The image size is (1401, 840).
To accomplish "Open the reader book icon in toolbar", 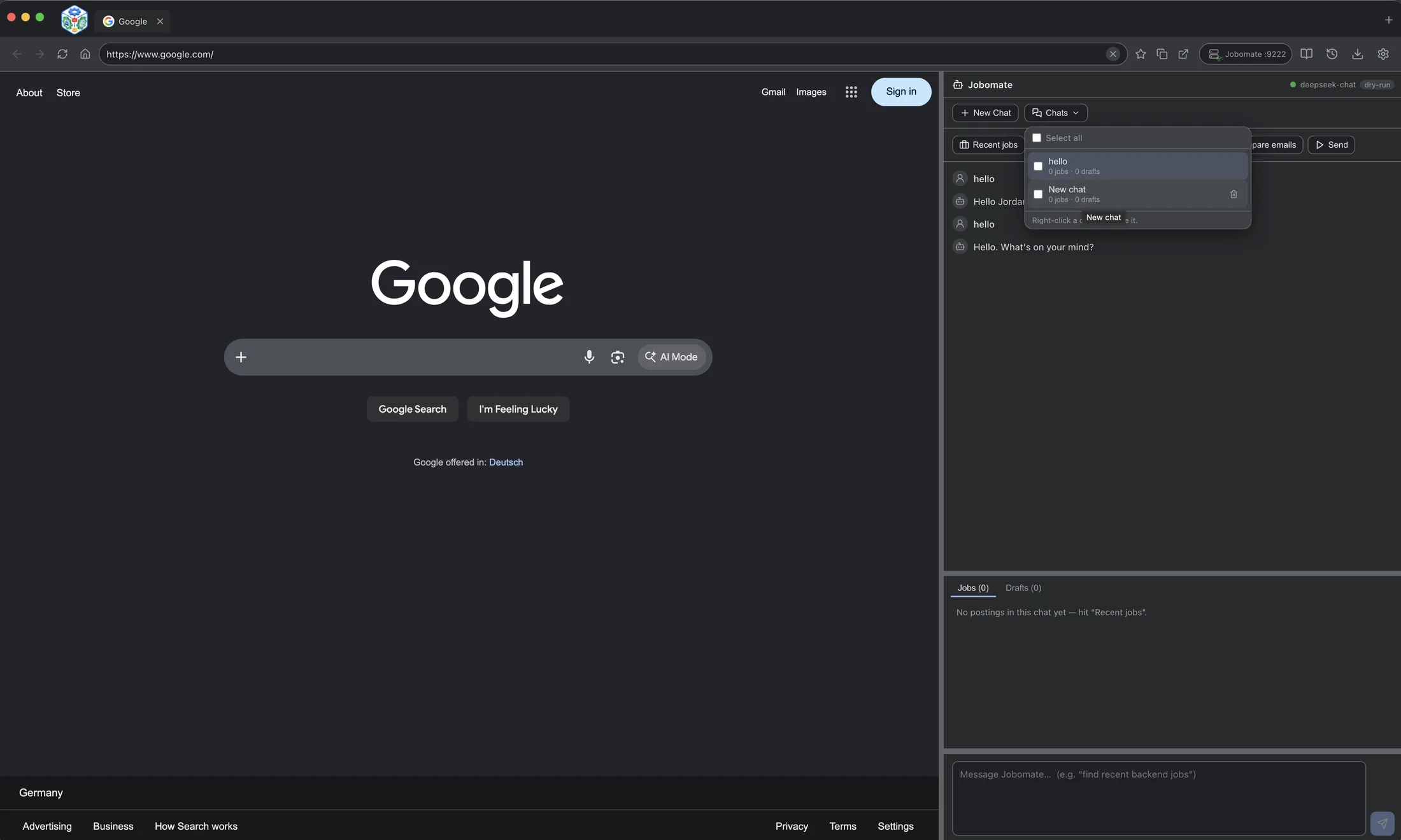I will coord(1306,54).
